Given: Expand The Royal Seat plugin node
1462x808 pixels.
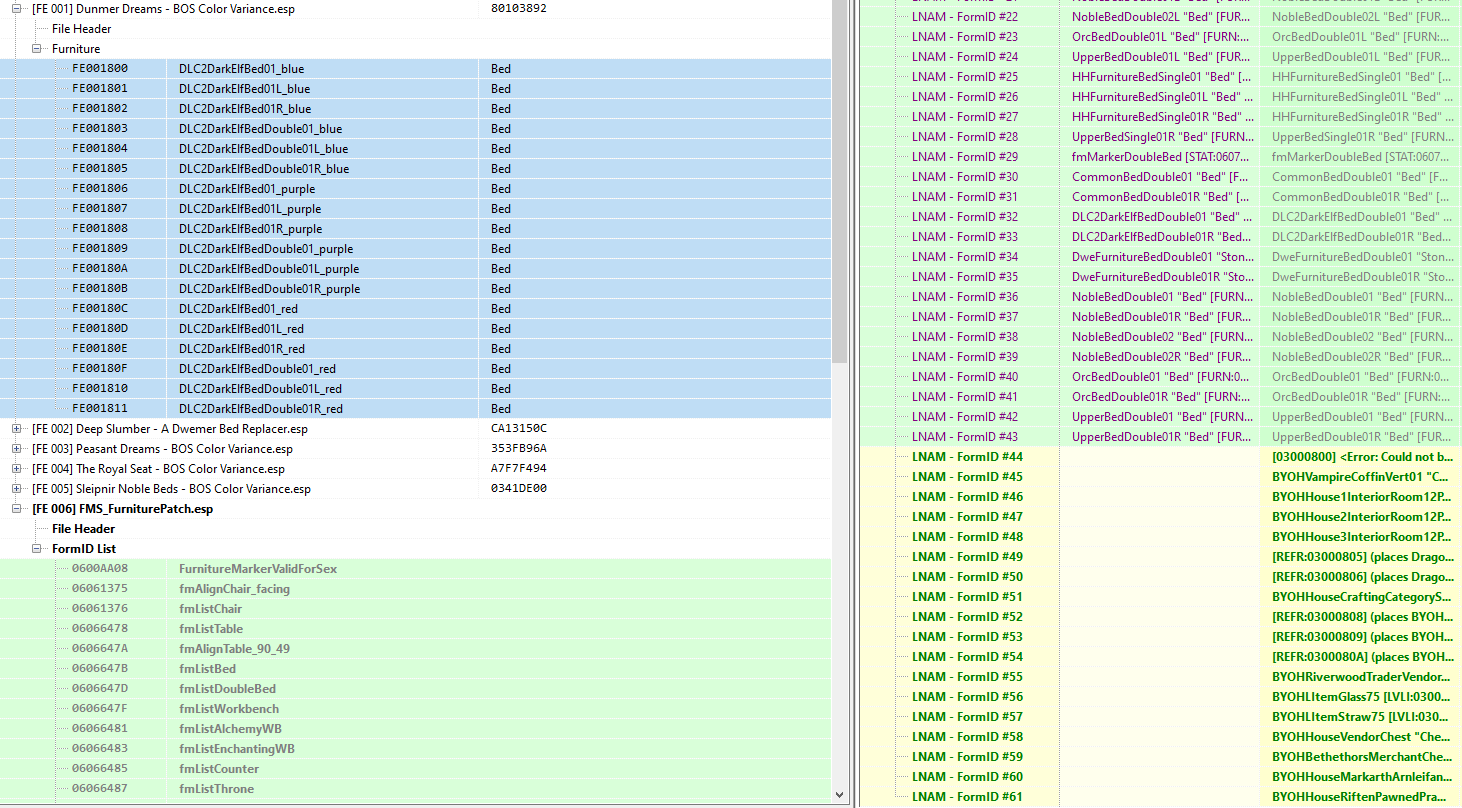Looking at the screenshot, I should point(17,469).
